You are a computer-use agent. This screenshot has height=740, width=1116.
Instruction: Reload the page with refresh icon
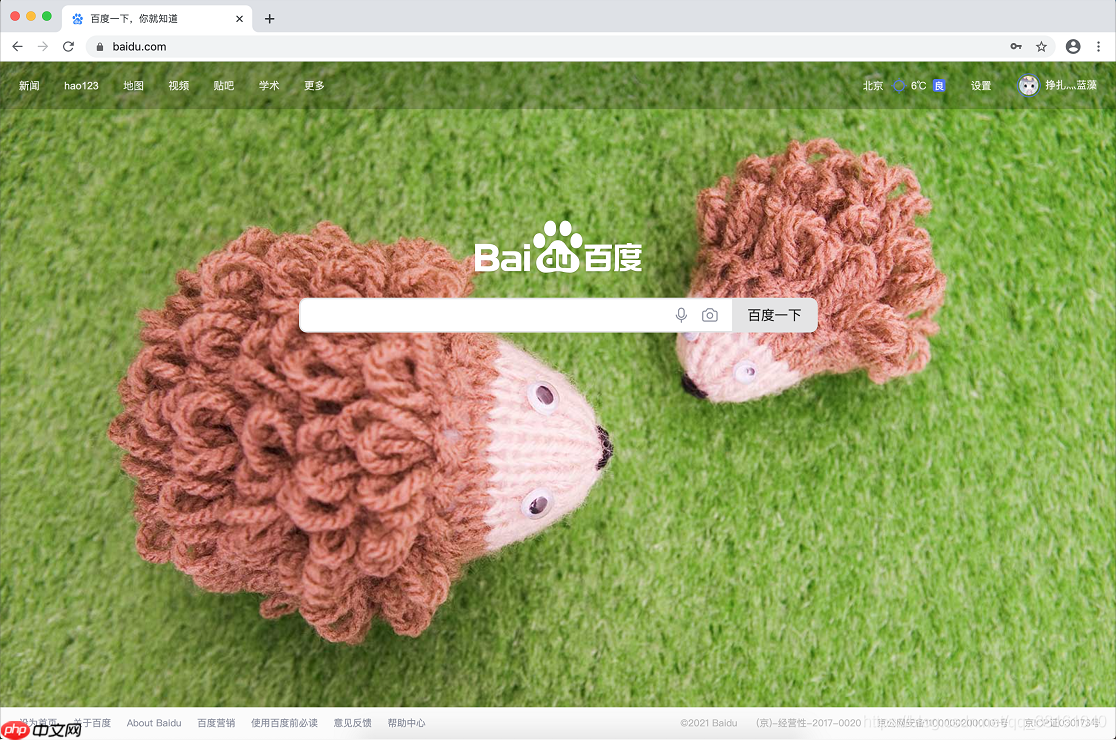[68, 46]
